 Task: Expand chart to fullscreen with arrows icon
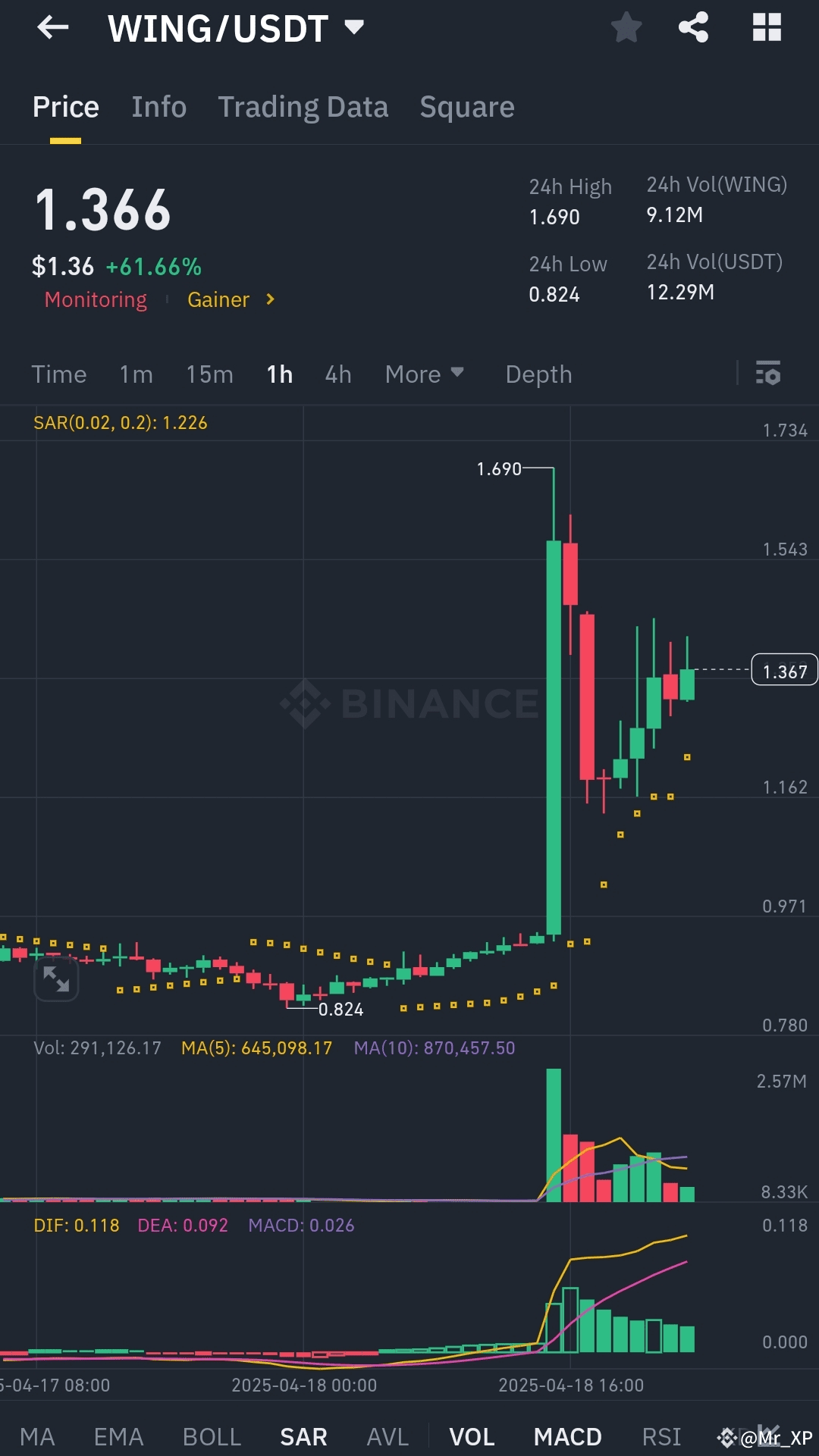click(57, 978)
